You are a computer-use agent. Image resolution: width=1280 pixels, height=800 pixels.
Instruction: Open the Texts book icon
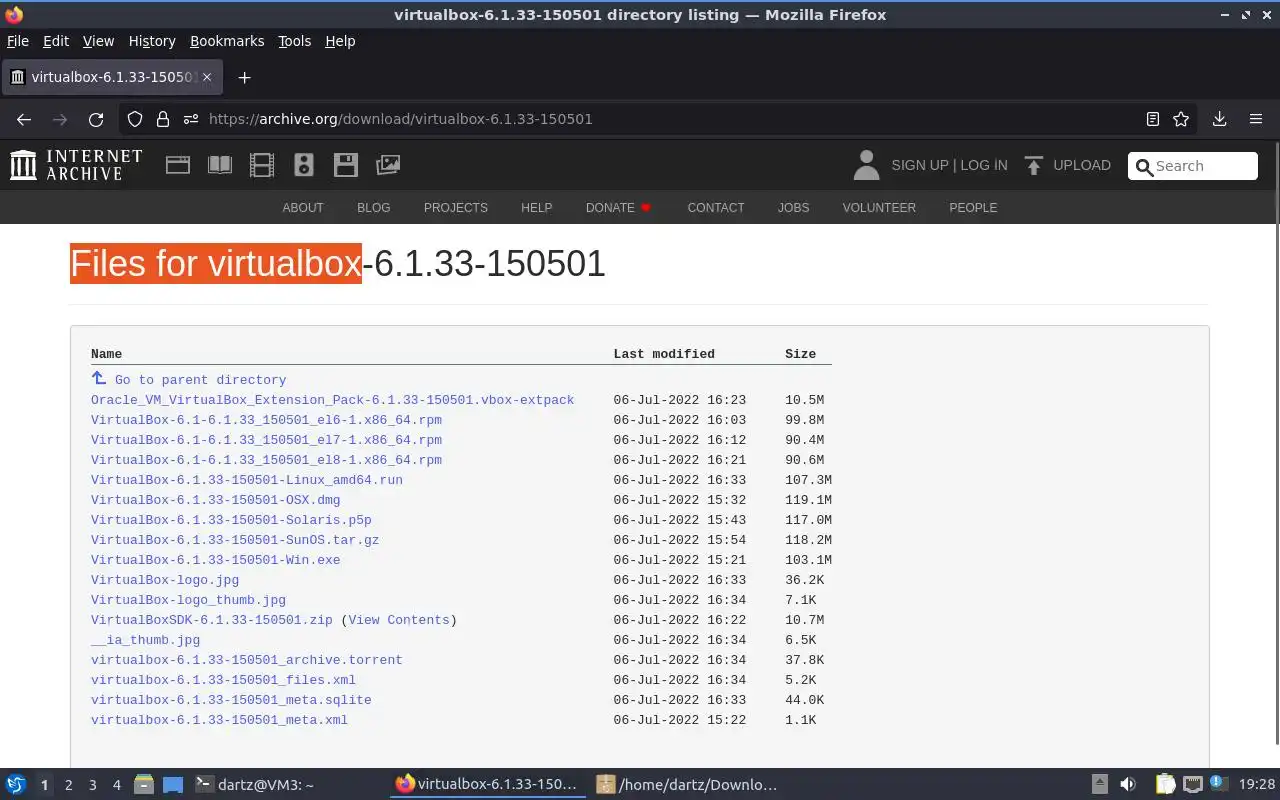[220, 165]
